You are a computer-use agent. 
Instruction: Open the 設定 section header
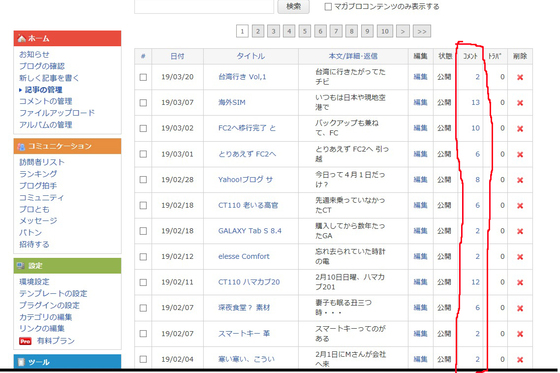[x=68, y=266]
